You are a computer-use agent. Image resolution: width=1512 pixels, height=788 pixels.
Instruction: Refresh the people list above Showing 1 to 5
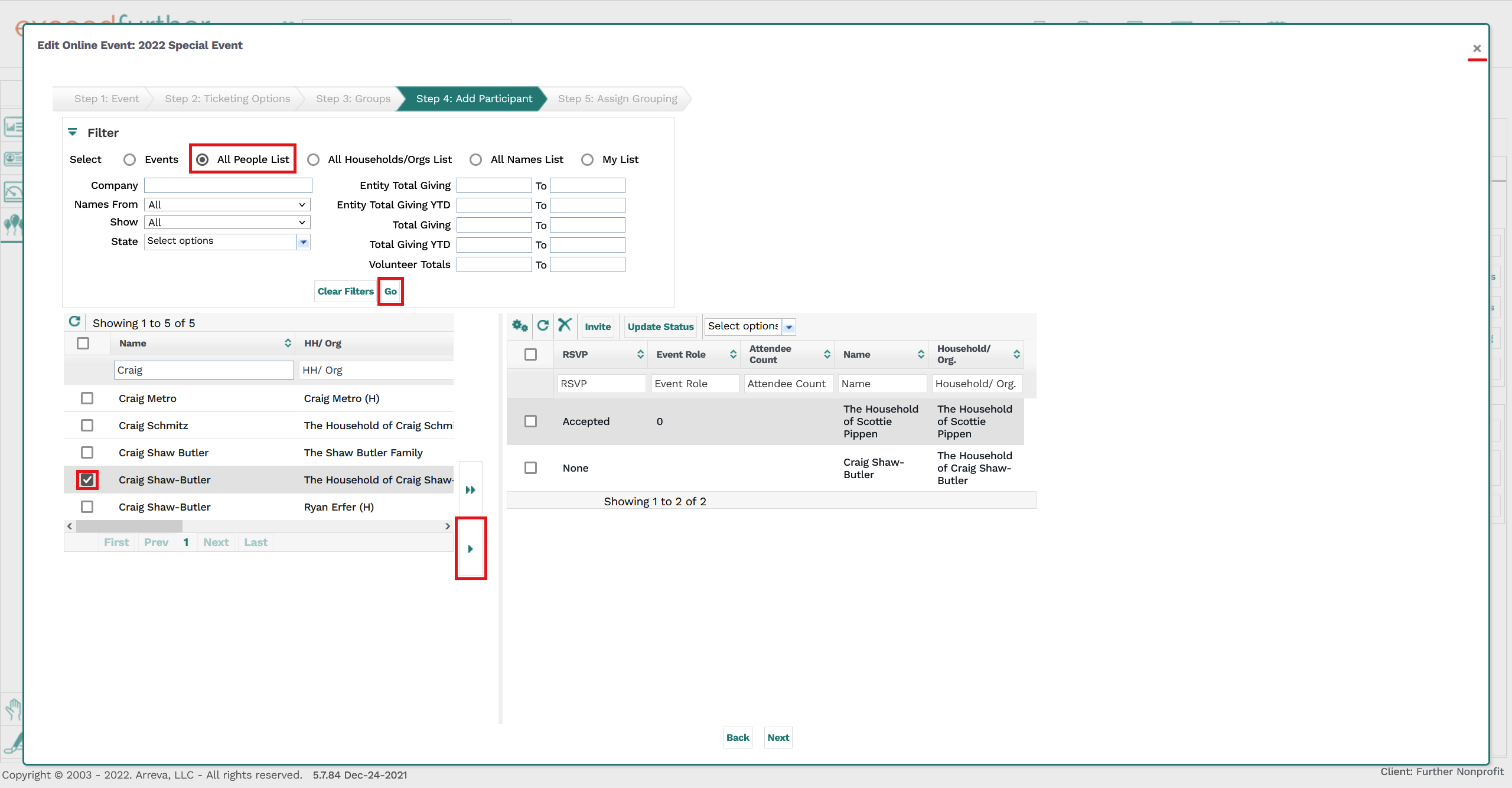(75, 322)
